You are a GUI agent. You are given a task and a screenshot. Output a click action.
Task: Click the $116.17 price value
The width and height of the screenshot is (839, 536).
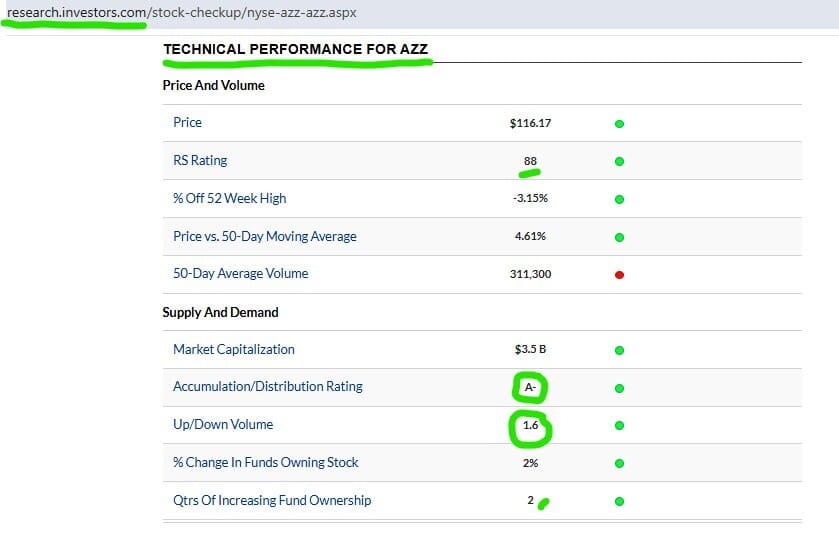click(530, 123)
